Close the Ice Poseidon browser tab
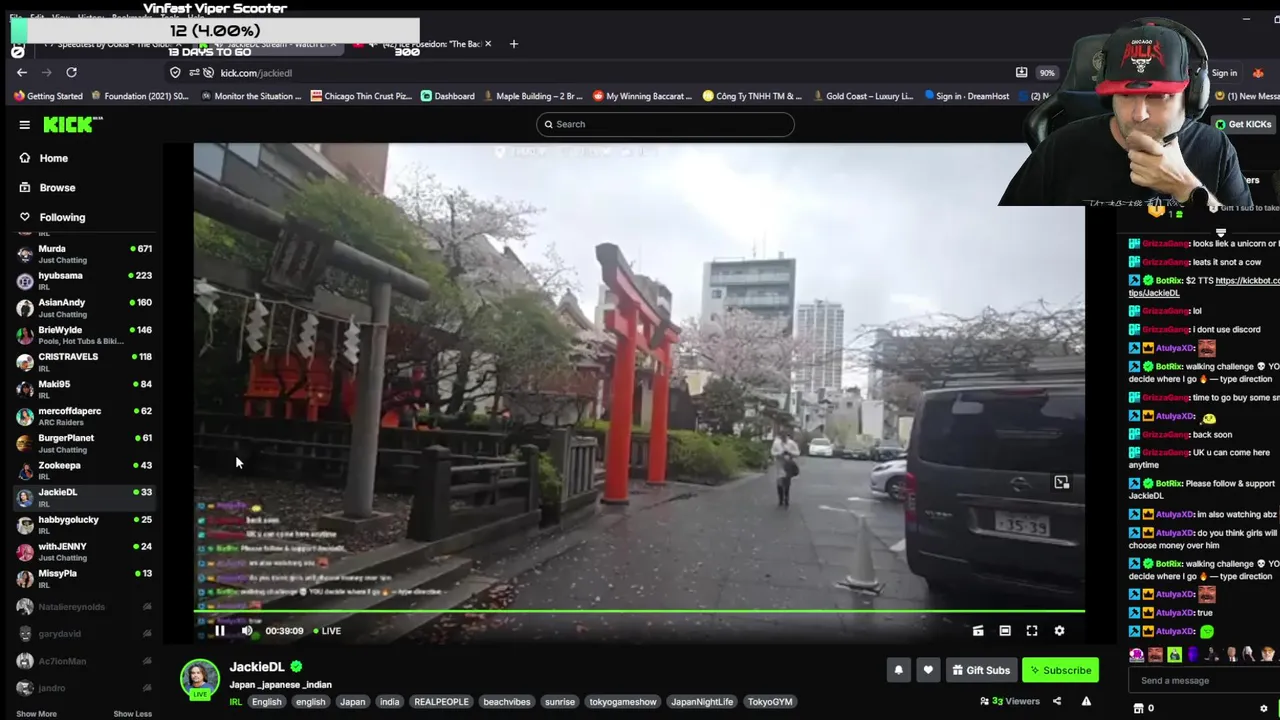 tap(488, 44)
